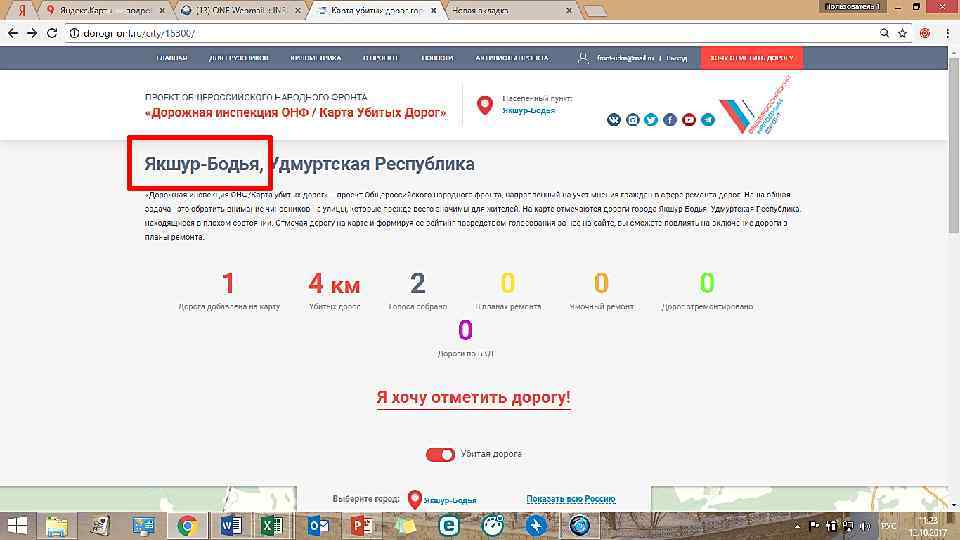This screenshot has height=540, width=960.
Task: Click the green '0' roads repaired counter
Action: (707, 283)
